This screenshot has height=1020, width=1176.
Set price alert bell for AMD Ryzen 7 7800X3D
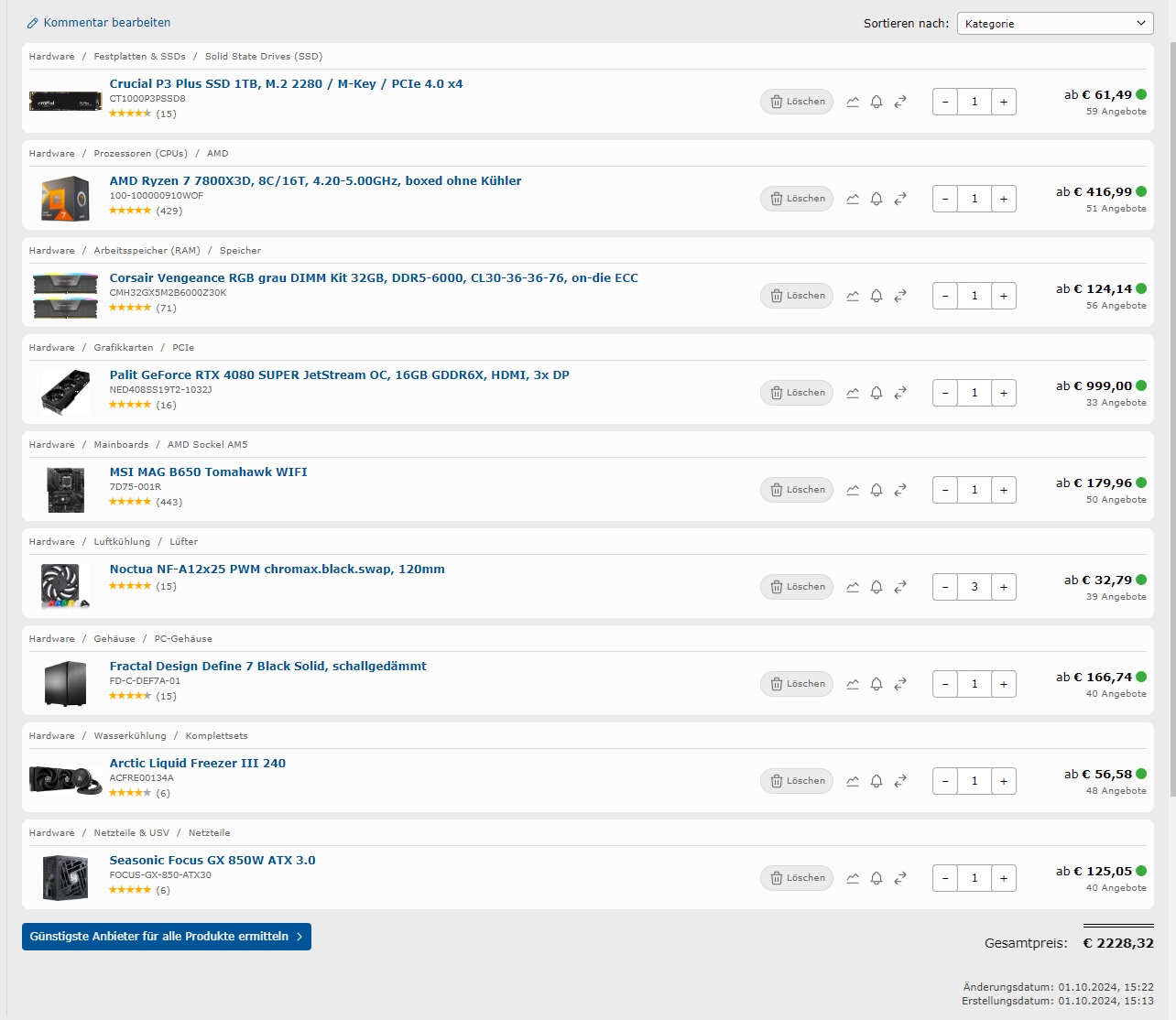coord(877,199)
